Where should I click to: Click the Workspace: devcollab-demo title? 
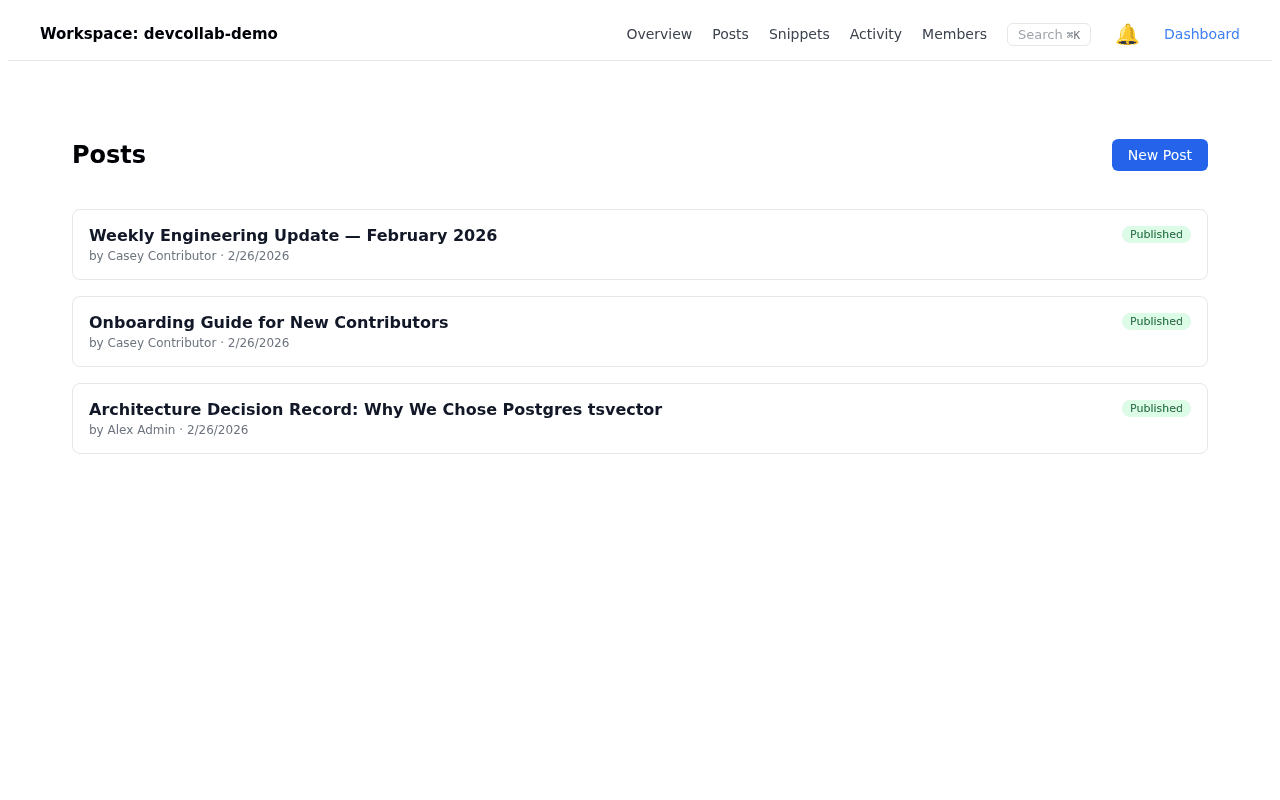[x=159, y=34]
